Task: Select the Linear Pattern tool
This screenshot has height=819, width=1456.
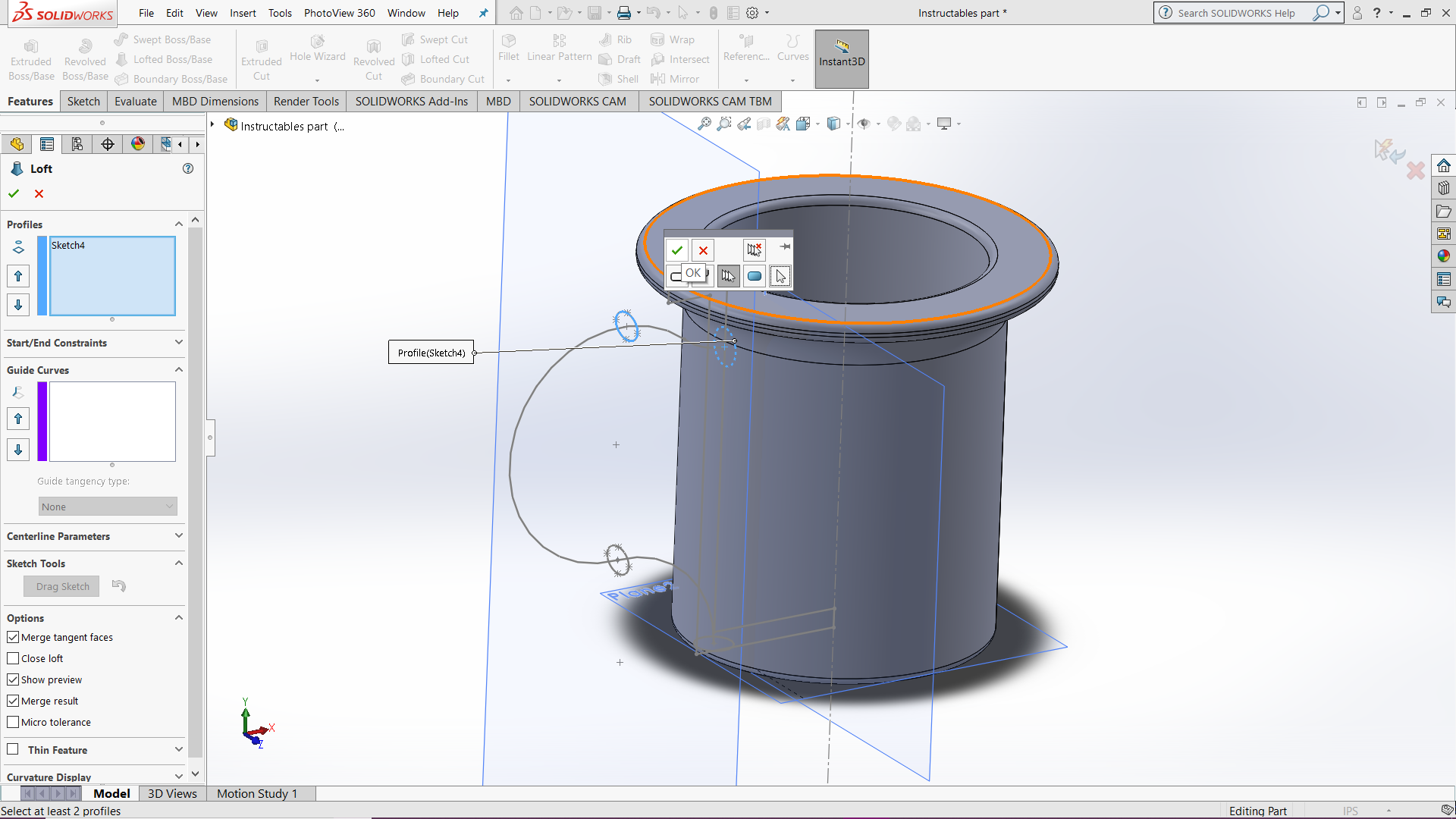Action: tap(558, 49)
